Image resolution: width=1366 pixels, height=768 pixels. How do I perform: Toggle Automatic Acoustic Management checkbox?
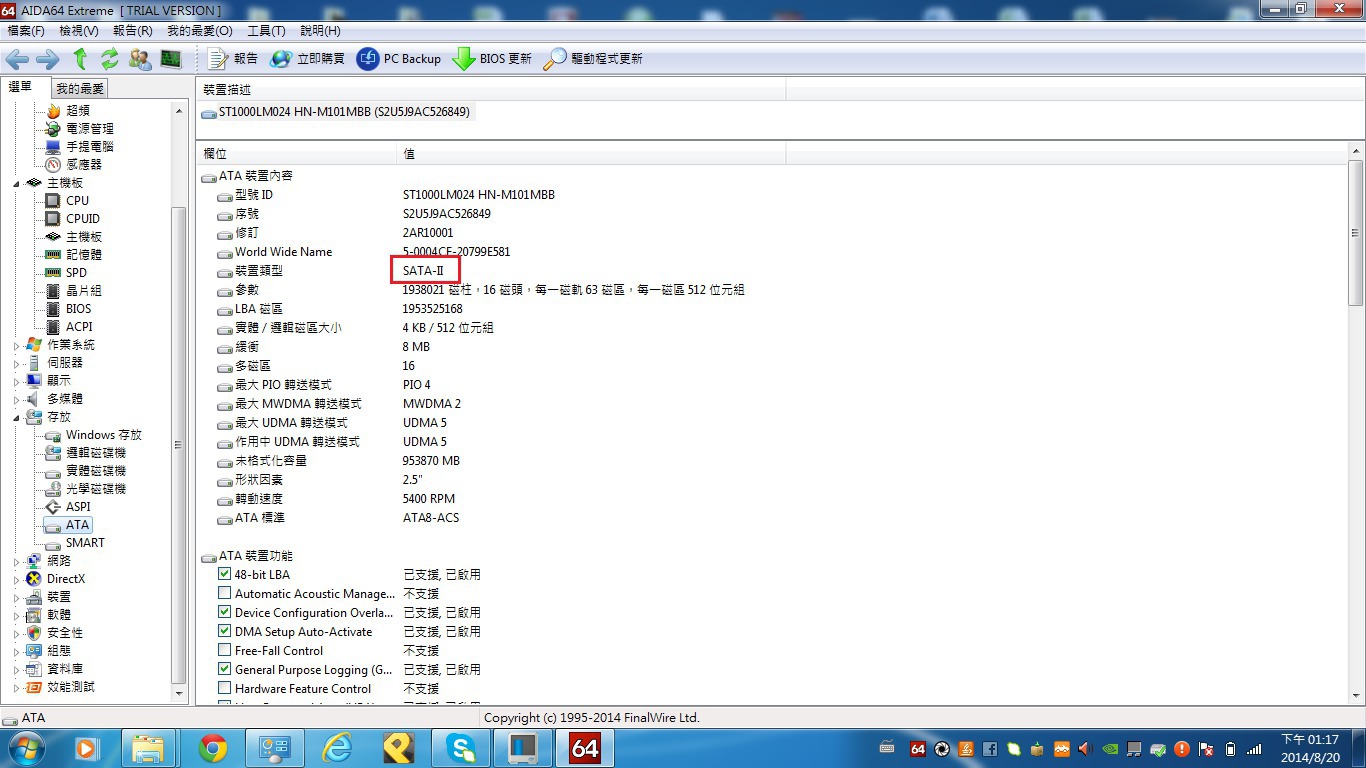tap(225, 594)
